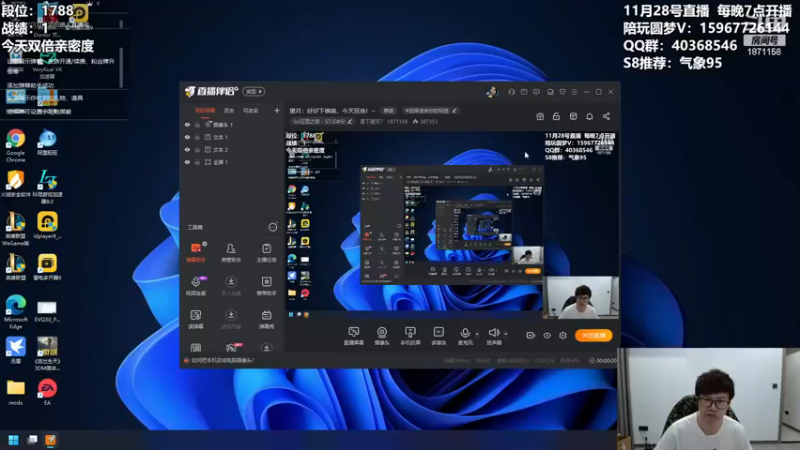This screenshot has height=450, width=800.
Task: Expand the microphone device dropdown arrow
Action: coord(477,334)
